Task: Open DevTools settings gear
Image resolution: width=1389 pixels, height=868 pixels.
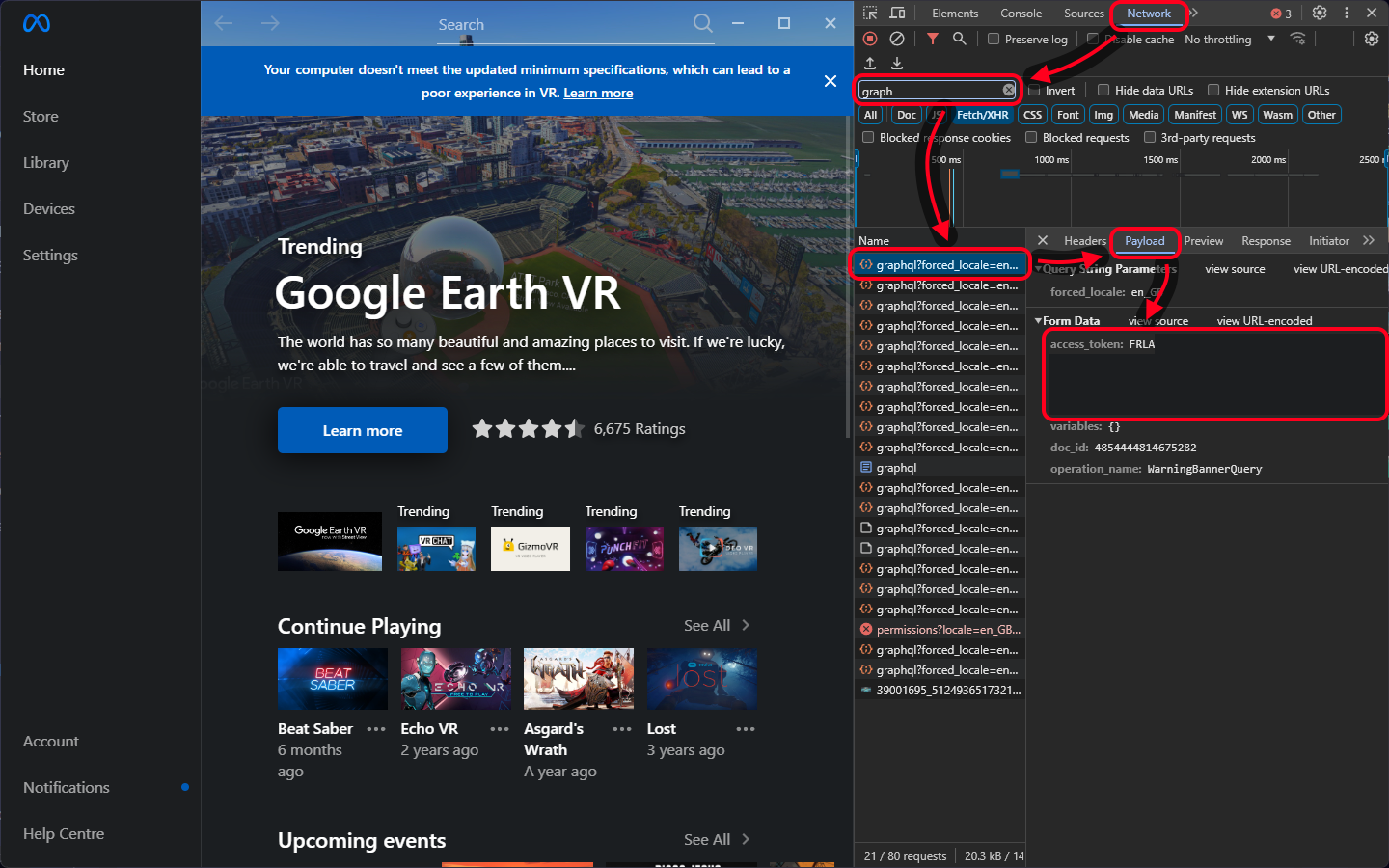Action: click(1320, 13)
